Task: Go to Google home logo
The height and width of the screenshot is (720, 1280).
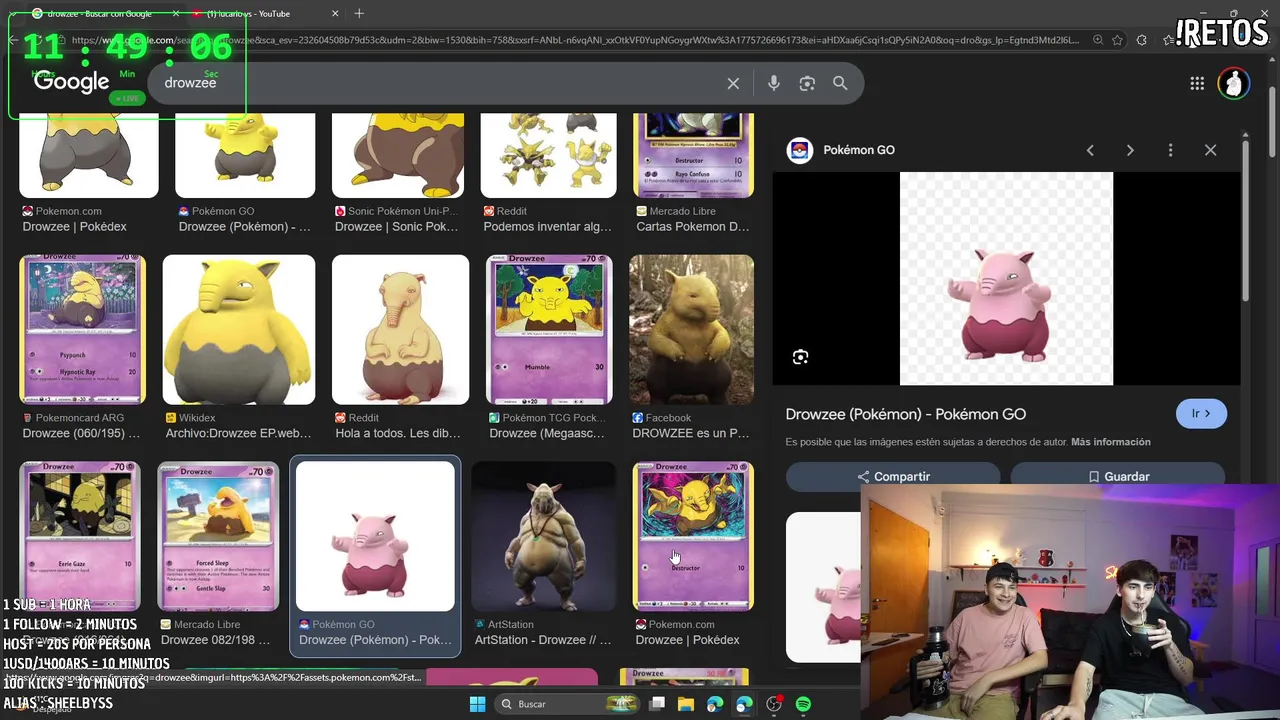Action: [71, 82]
